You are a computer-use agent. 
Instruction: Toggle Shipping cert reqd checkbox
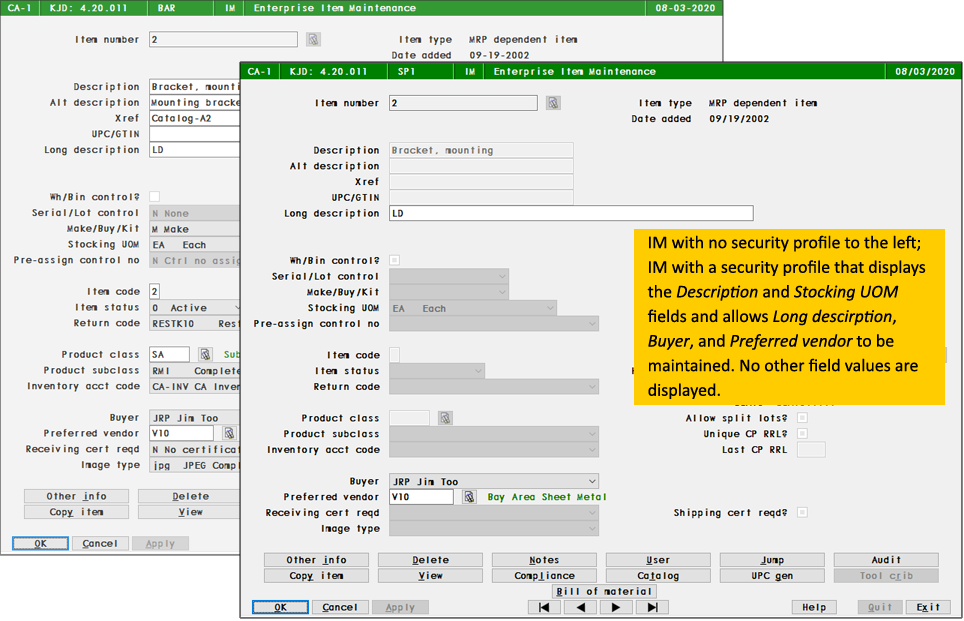802,512
